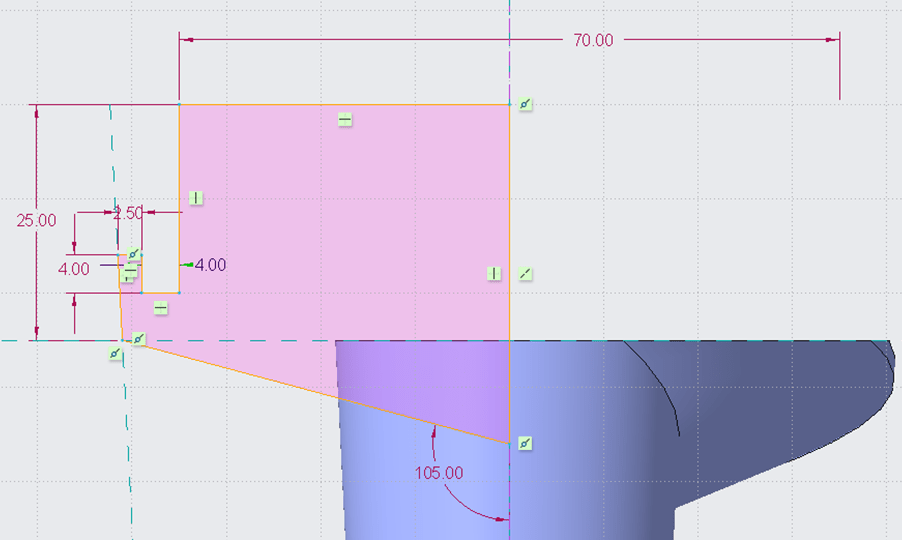The width and height of the screenshot is (902, 540).
Task: Click the red 4.00 dimension left of notch
Action: click(x=74, y=268)
